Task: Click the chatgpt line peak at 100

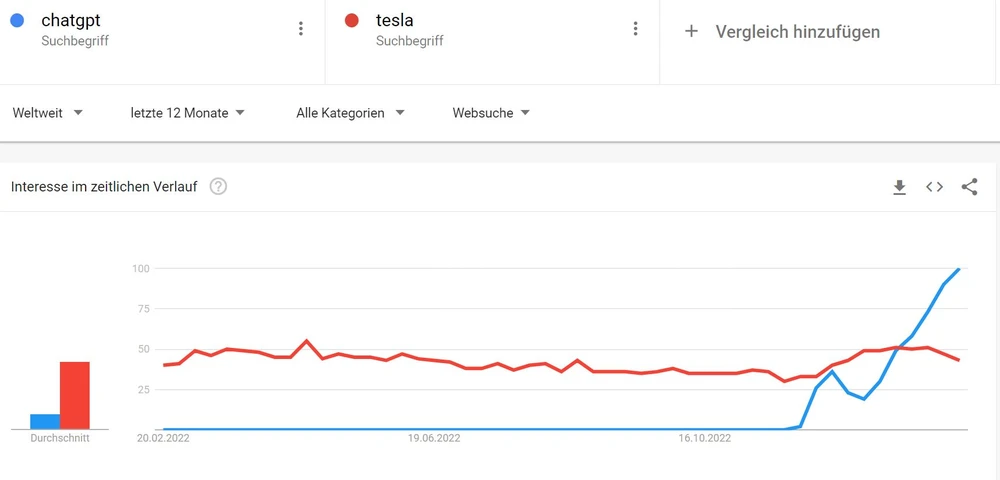Action: tap(959, 268)
